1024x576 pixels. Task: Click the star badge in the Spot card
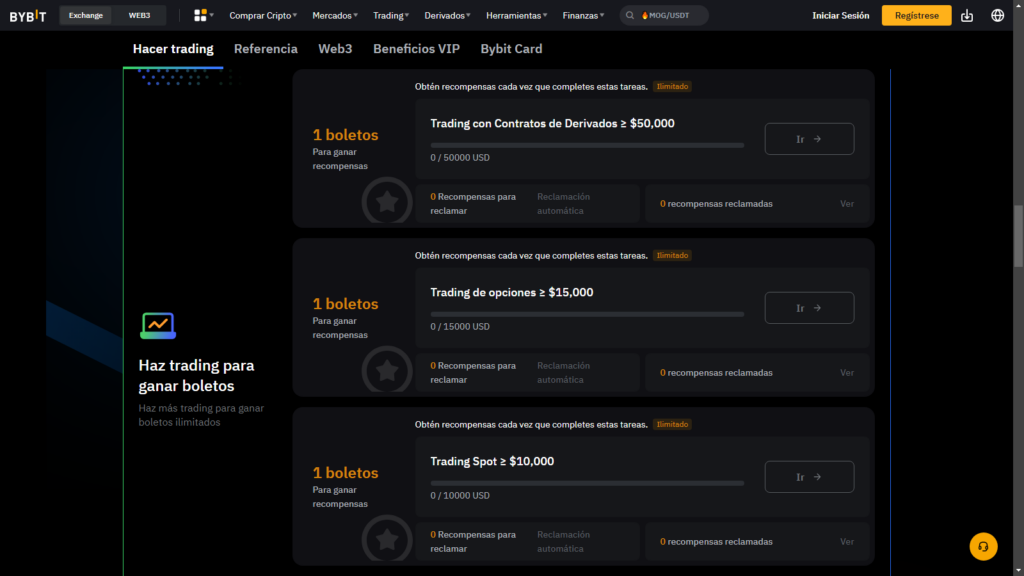point(387,539)
